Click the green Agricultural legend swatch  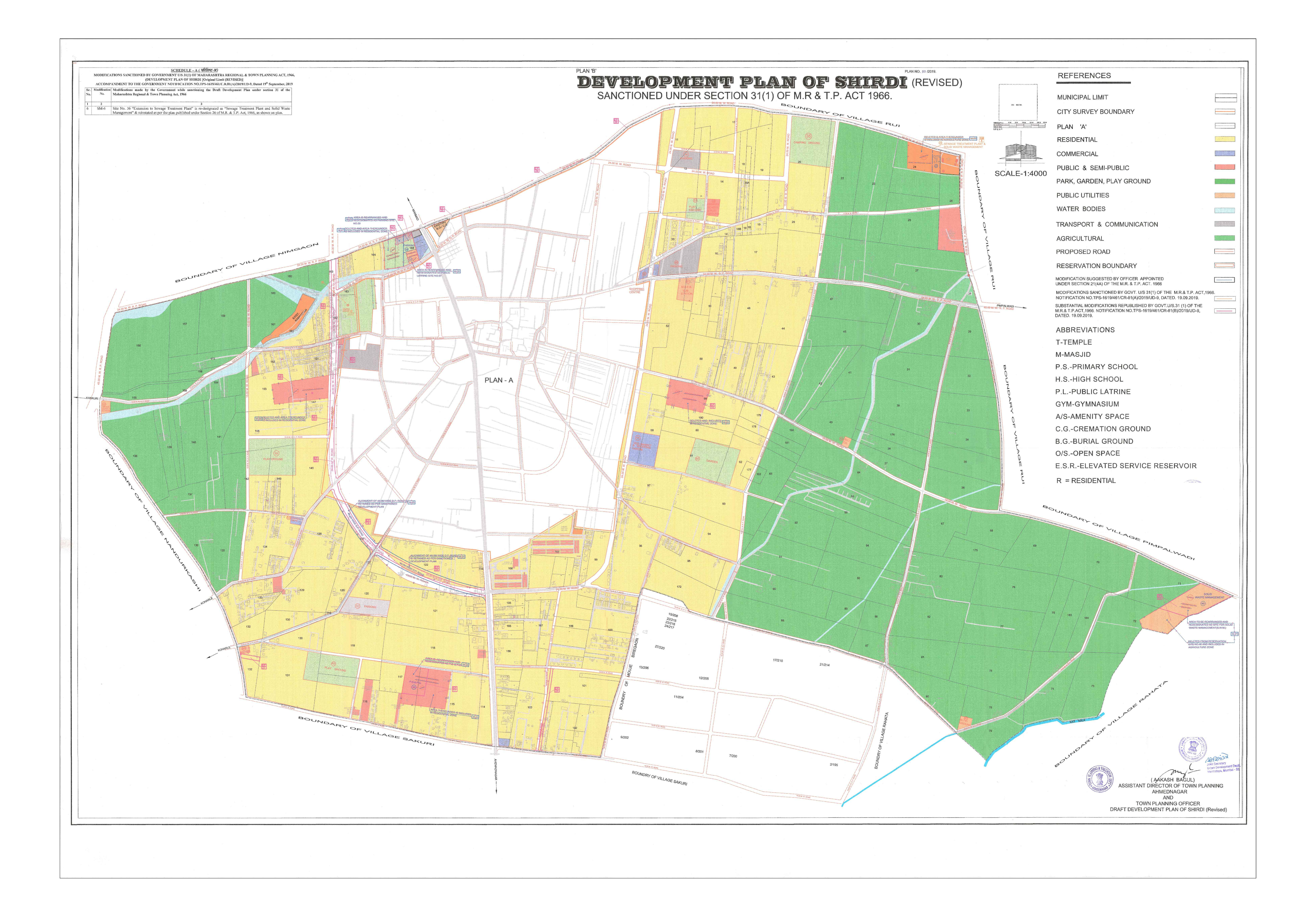(x=1225, y=238)
